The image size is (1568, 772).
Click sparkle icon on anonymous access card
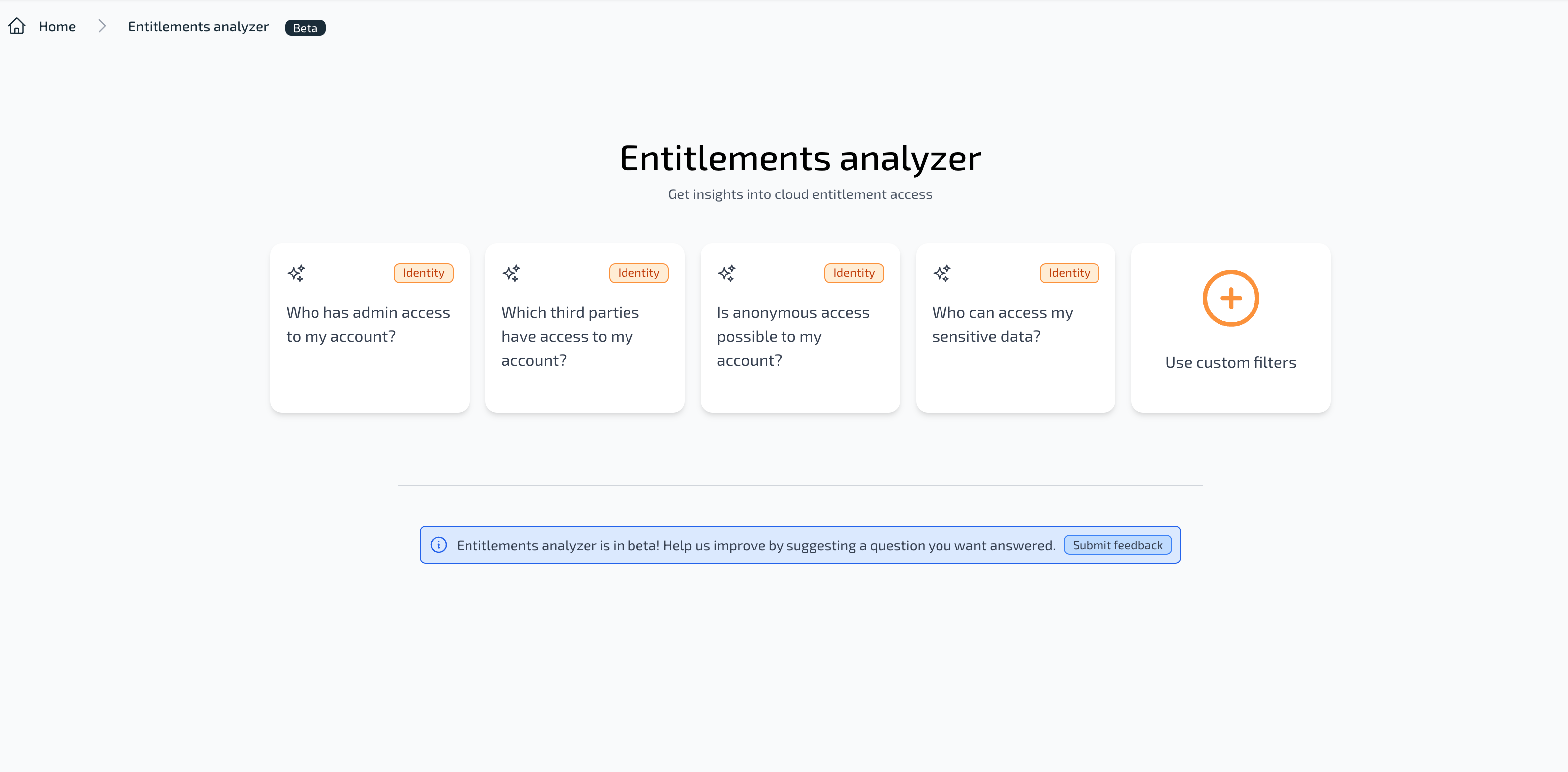pyautogui.click(x=727, y=273)
